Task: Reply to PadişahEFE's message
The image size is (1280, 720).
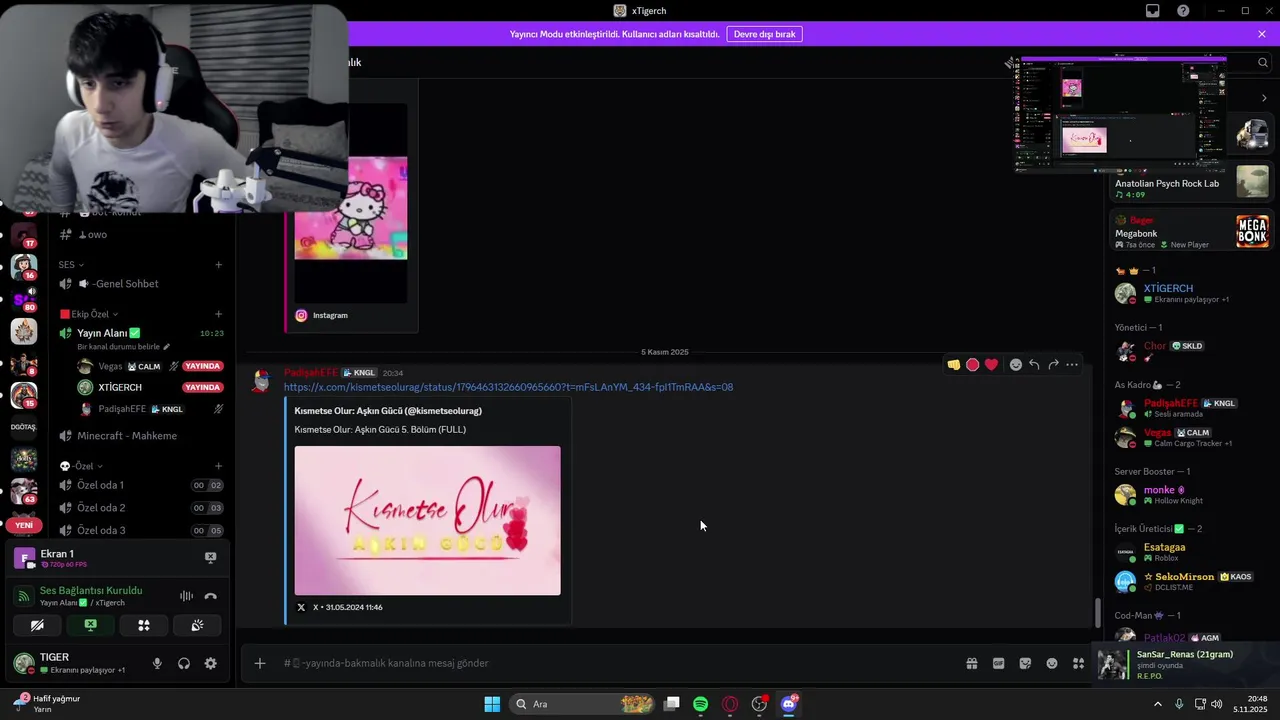Action: coord(1034,365)
